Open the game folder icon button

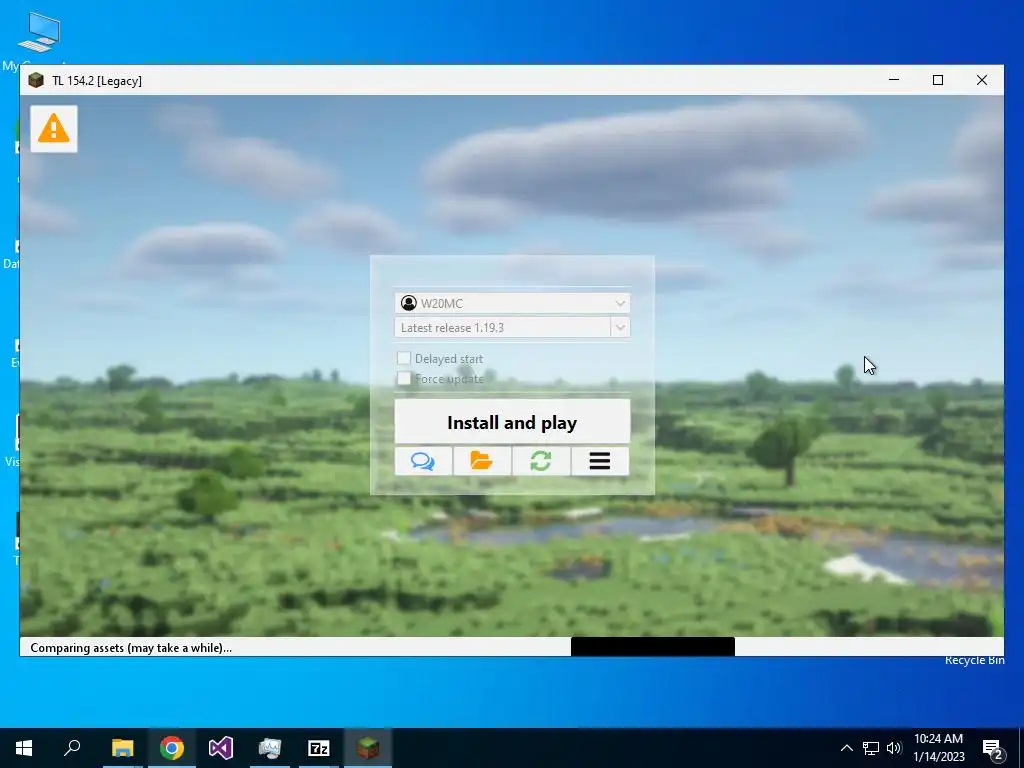click(482, 461)
